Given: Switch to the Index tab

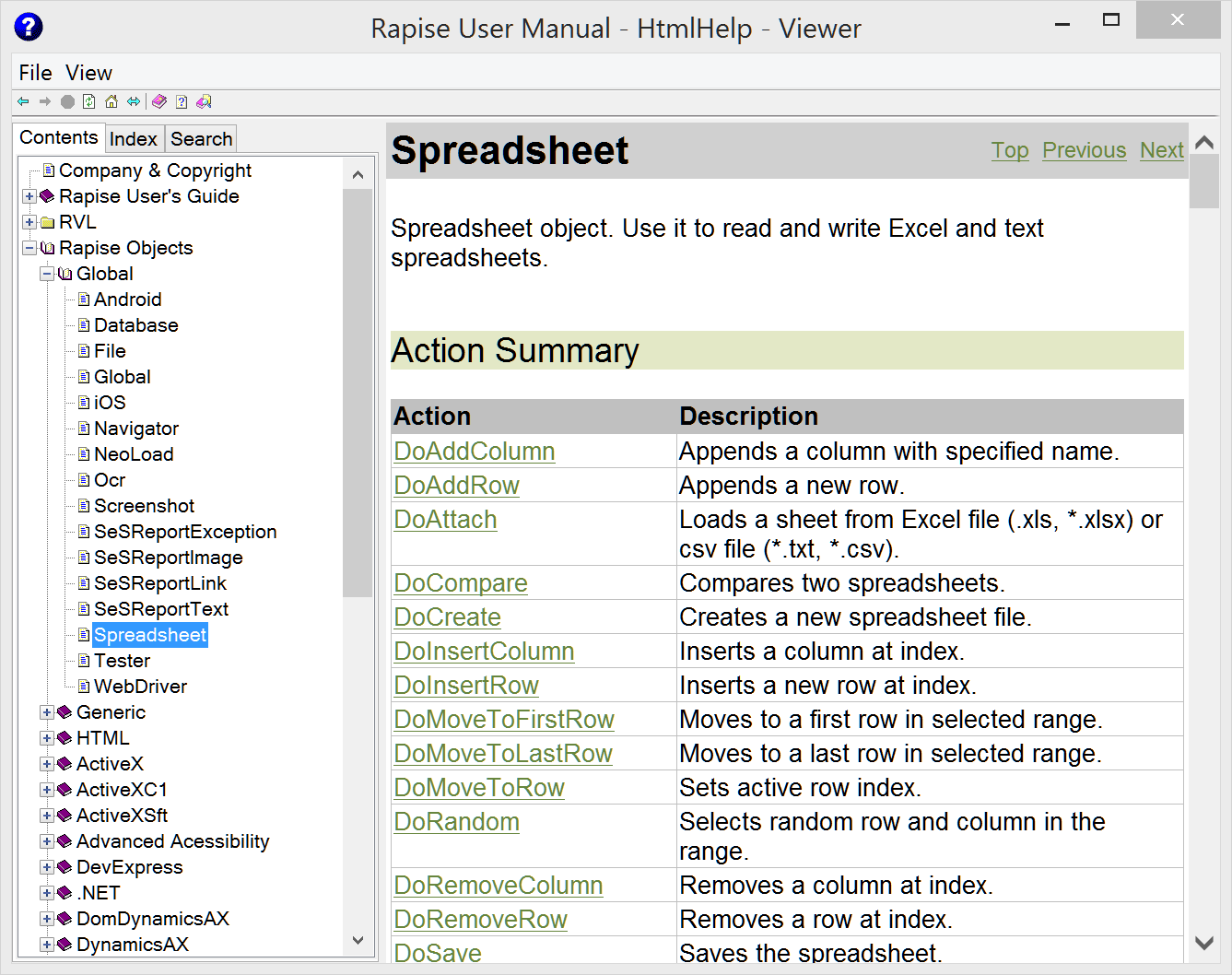Looking at the screenshot, I should tap(134, 139).
